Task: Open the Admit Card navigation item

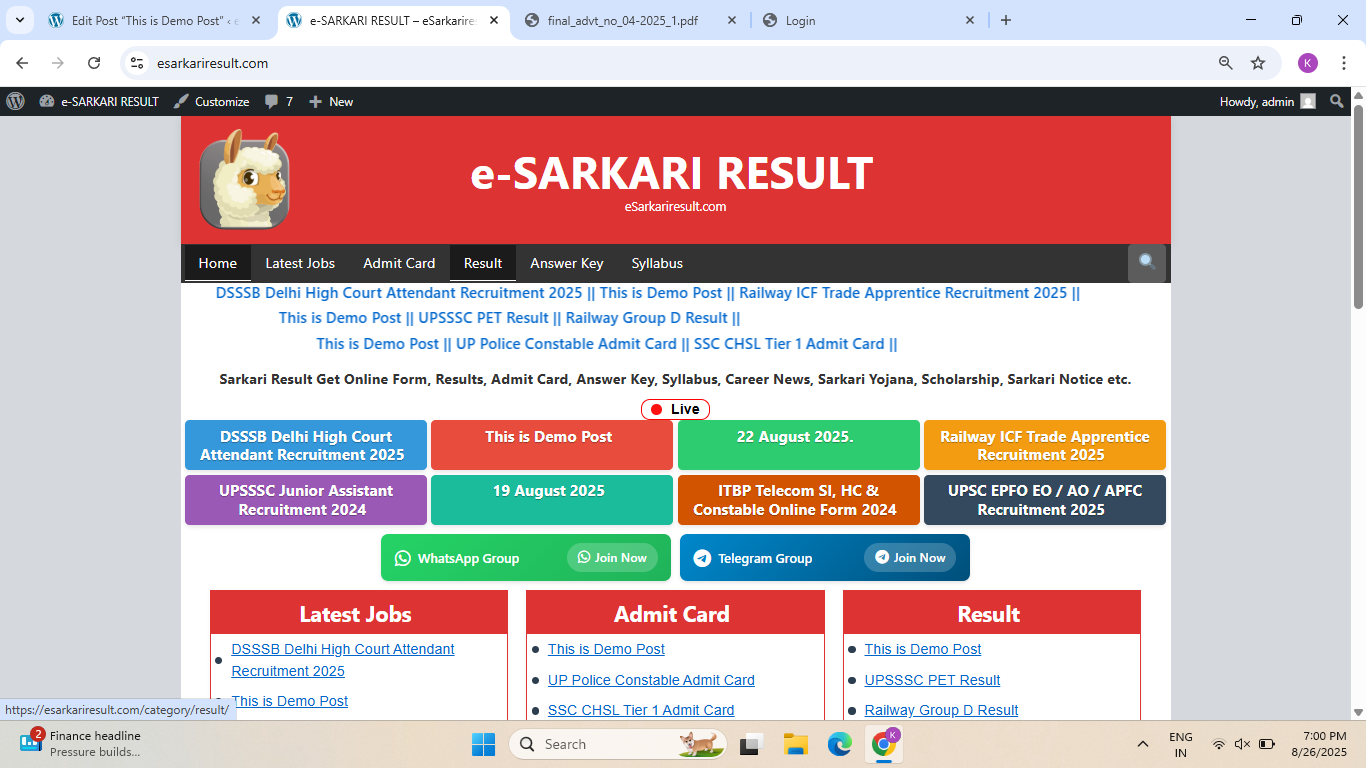Action: pyautogui.click(x=399, y=263)
